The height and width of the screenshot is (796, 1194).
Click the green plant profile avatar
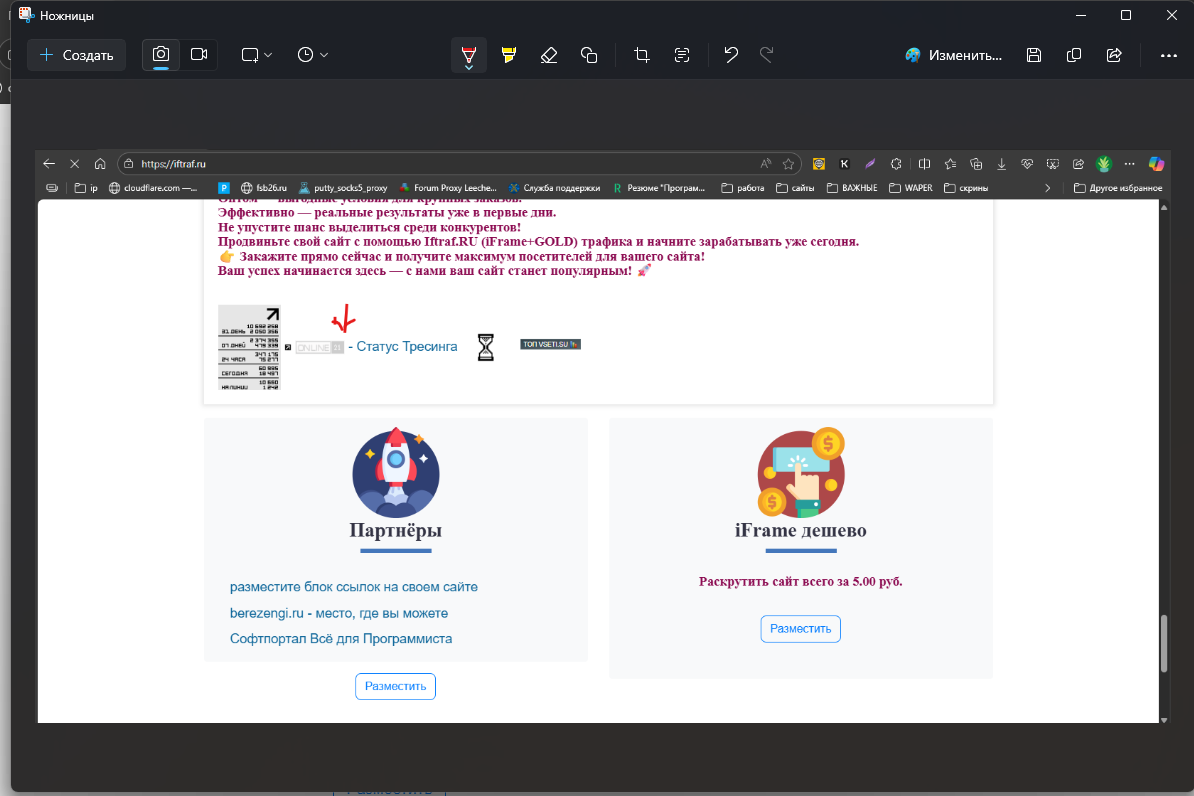coord(1103,164)
